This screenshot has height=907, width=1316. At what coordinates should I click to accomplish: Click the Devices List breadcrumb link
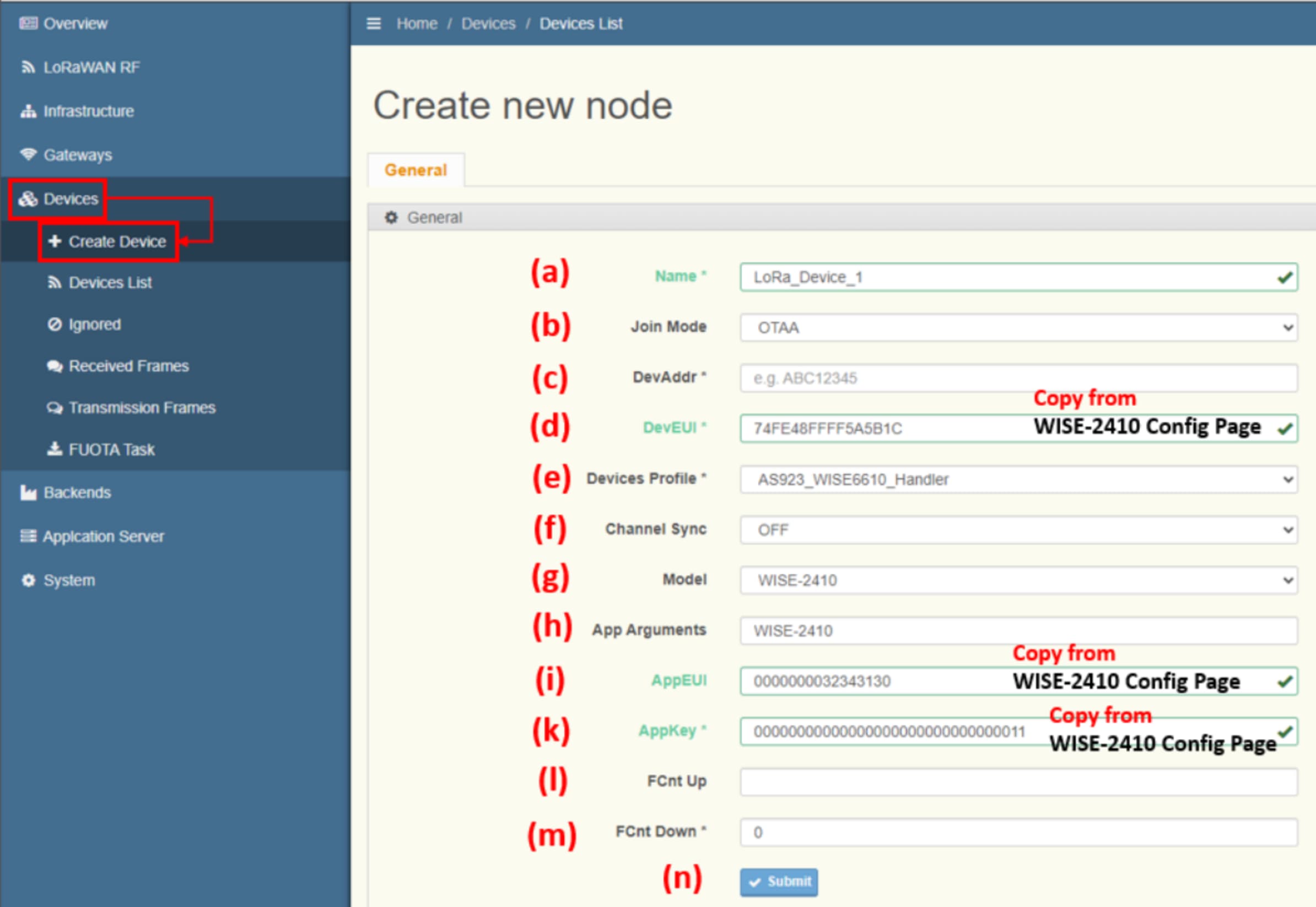tap(581, 23)
